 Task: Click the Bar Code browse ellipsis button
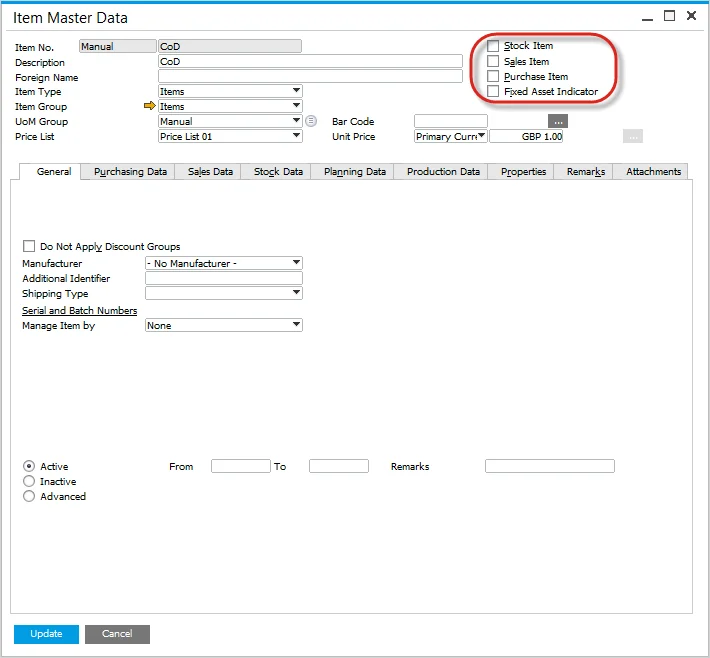(x=558, y=121)
